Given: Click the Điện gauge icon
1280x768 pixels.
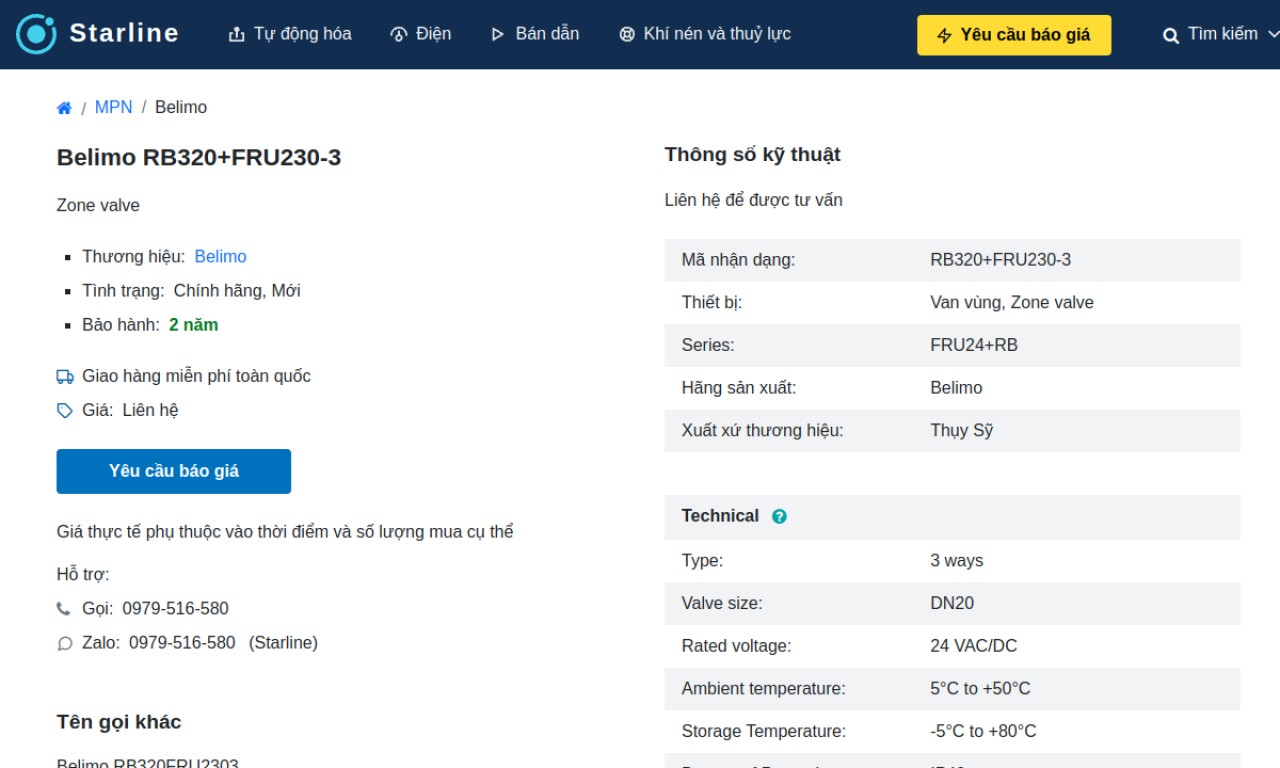Looking at the screenshot, I should (398, 35).
